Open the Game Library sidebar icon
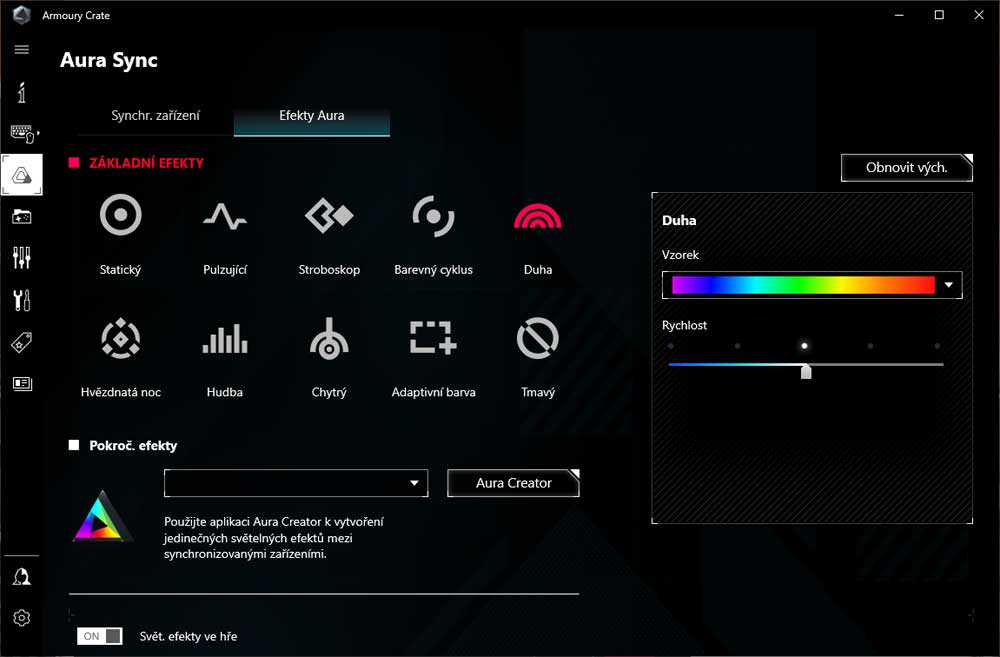 (22, 217)
